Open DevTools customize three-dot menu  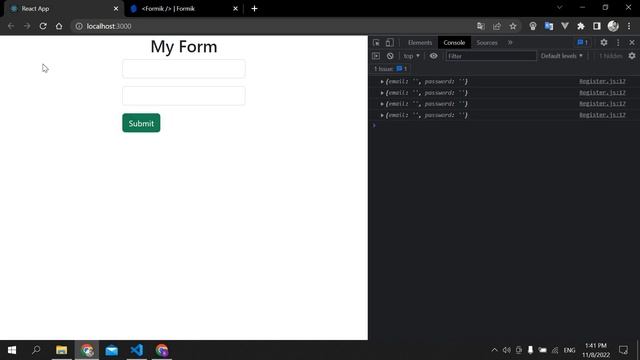click(x=618, y=42)
